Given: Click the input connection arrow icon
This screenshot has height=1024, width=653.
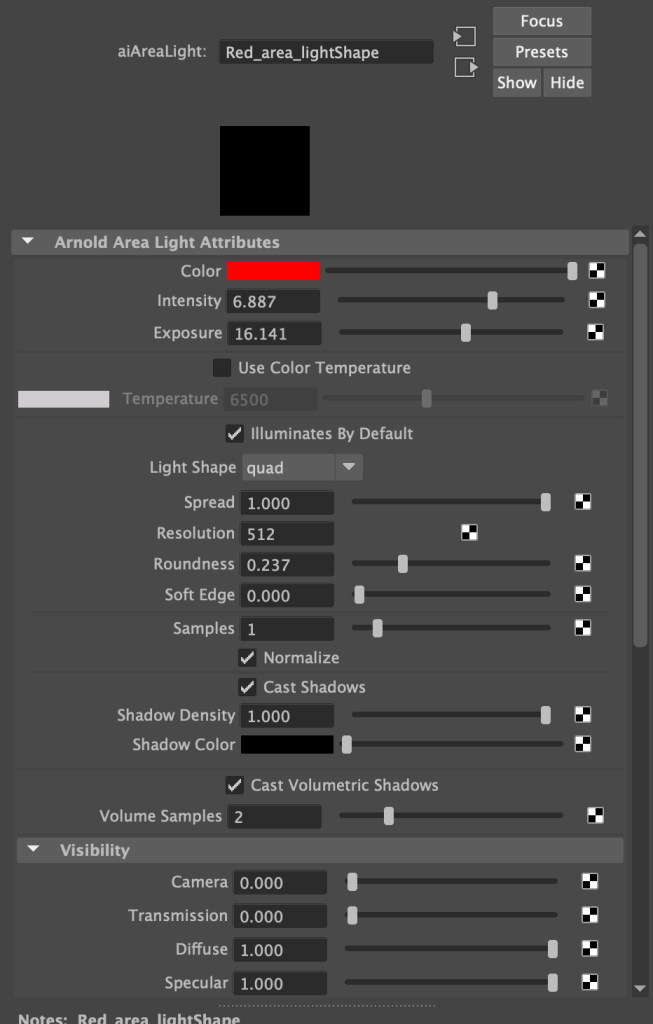Looking at the screenshot, I should pyautogui.click(x=464, y=36).
